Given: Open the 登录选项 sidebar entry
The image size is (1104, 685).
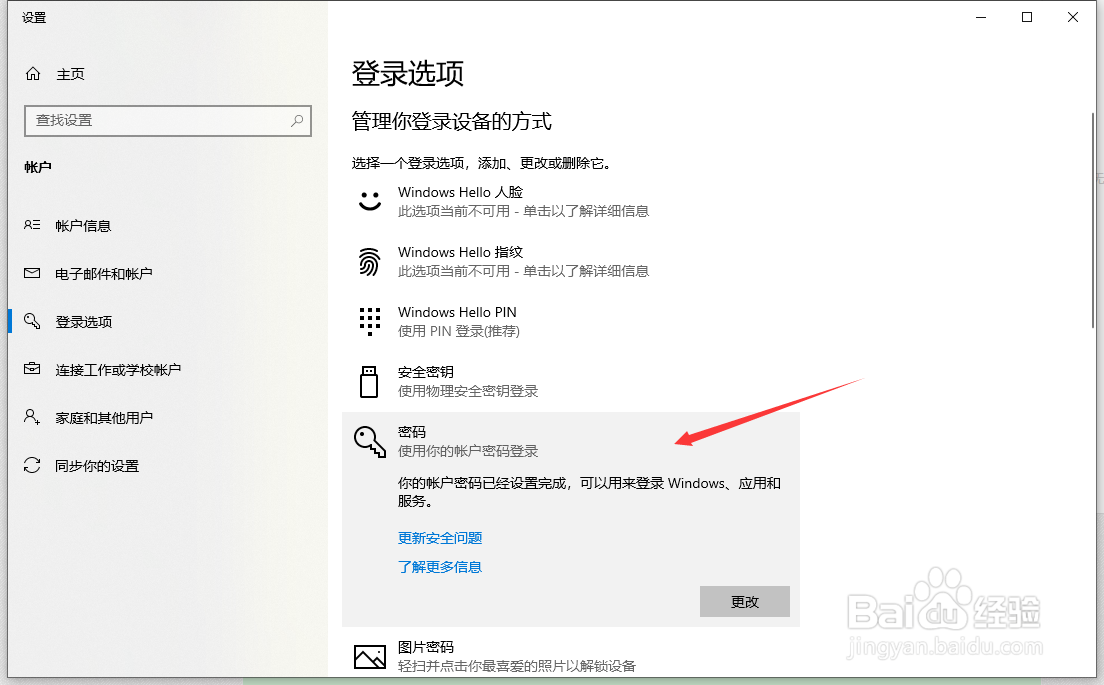Looking at the screenshot, I should (x=84, y=321).
